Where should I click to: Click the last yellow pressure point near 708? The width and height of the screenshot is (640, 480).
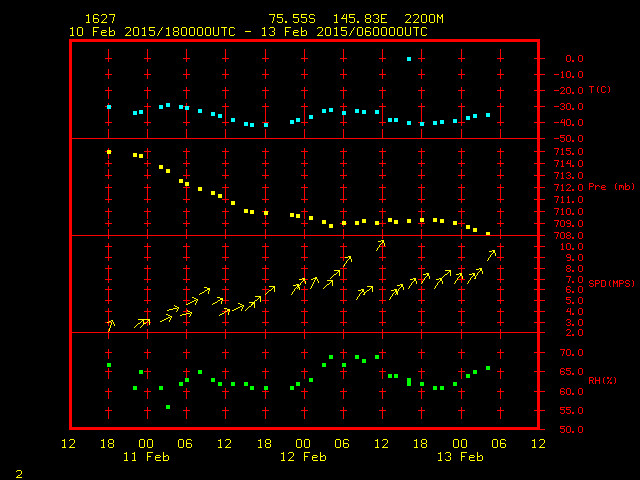(488, 233)
